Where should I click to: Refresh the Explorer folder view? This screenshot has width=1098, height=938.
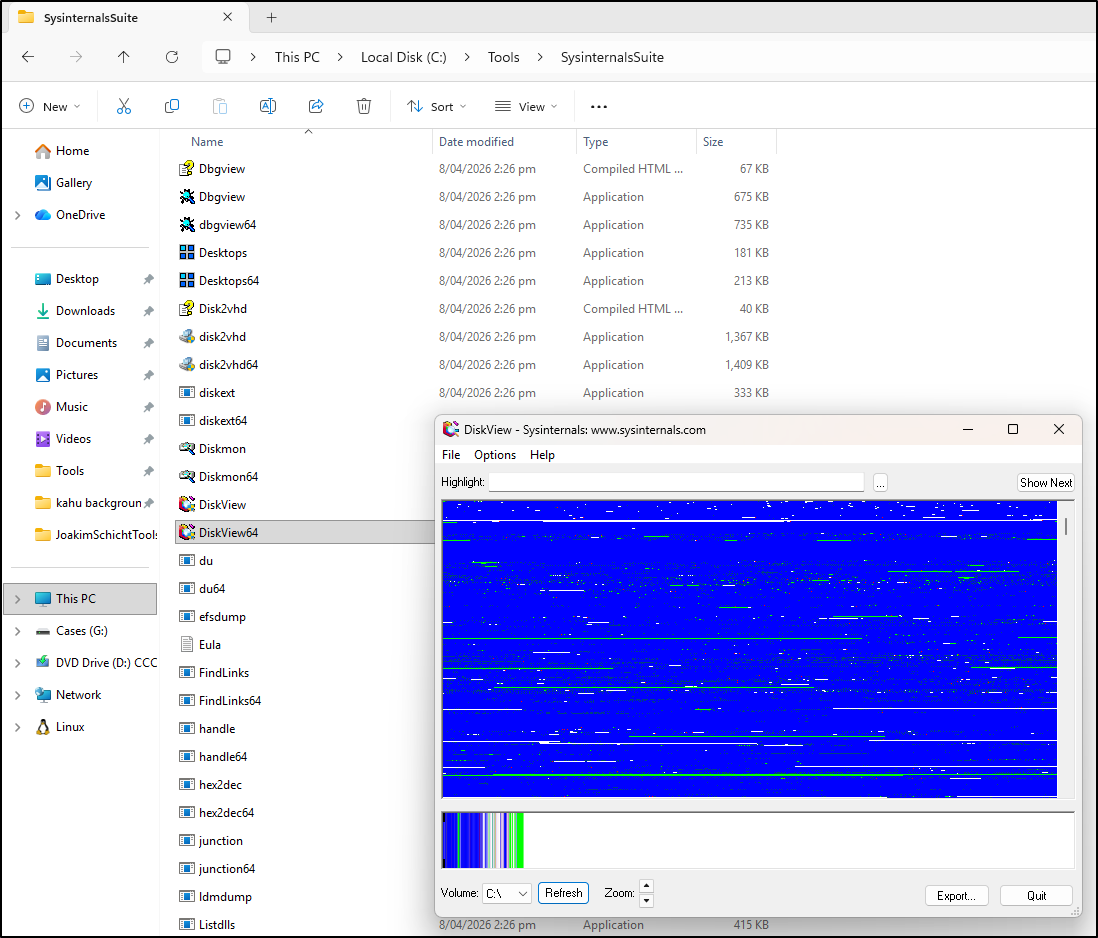click(172, 57)
